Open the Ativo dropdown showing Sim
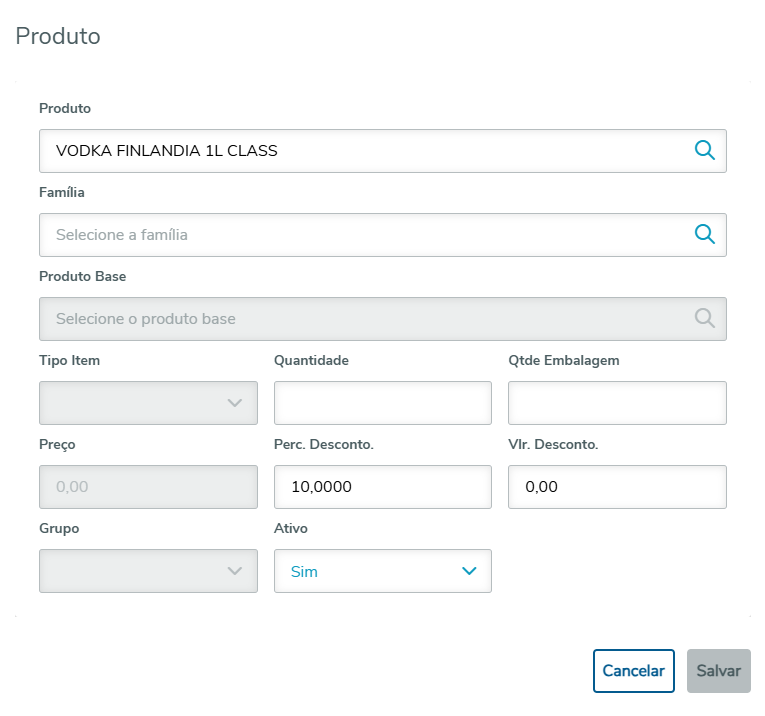Screen dimensions: 765x716 tap(383, 571)
